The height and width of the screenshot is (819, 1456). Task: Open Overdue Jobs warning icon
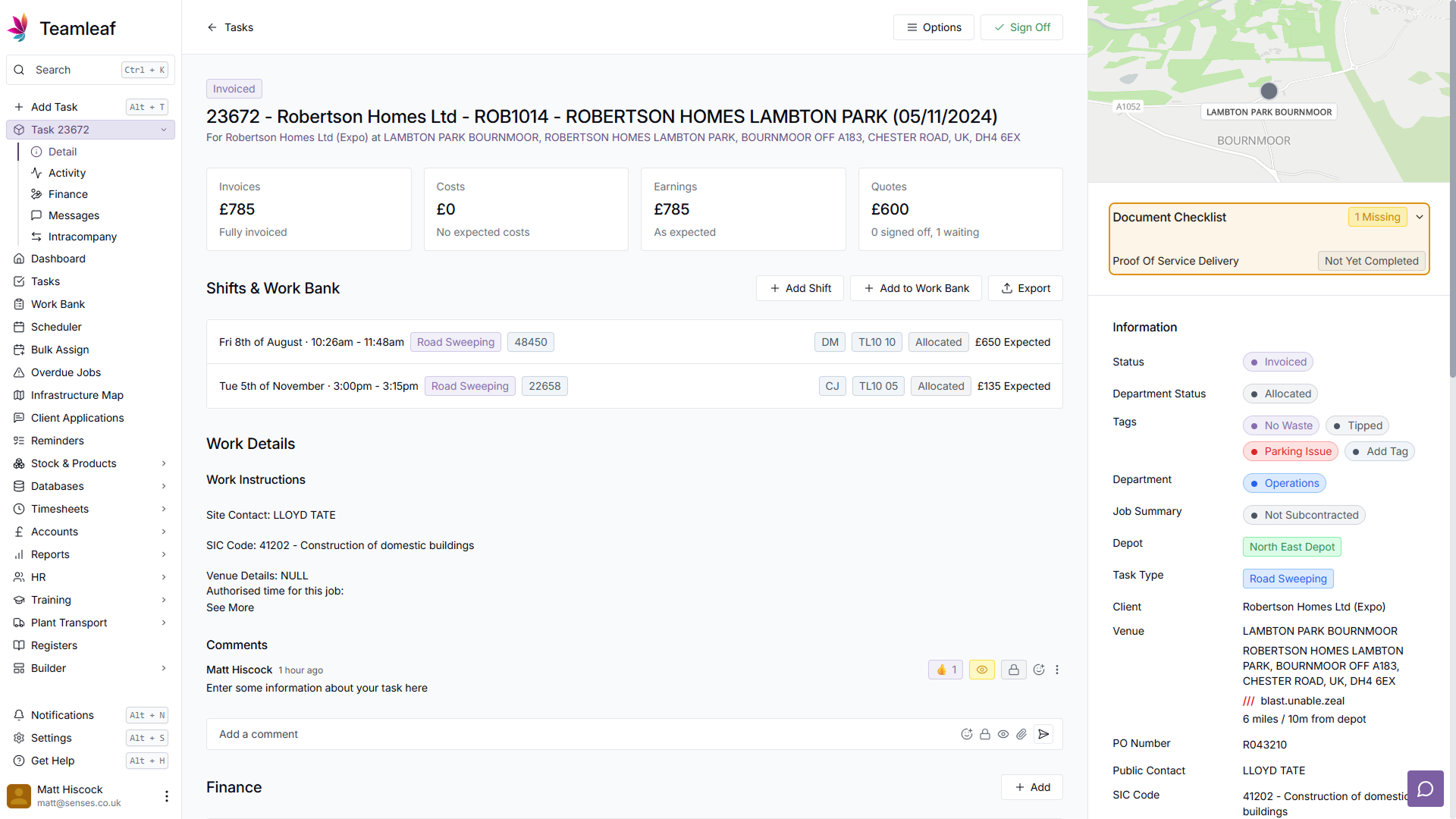click(19, 372)
